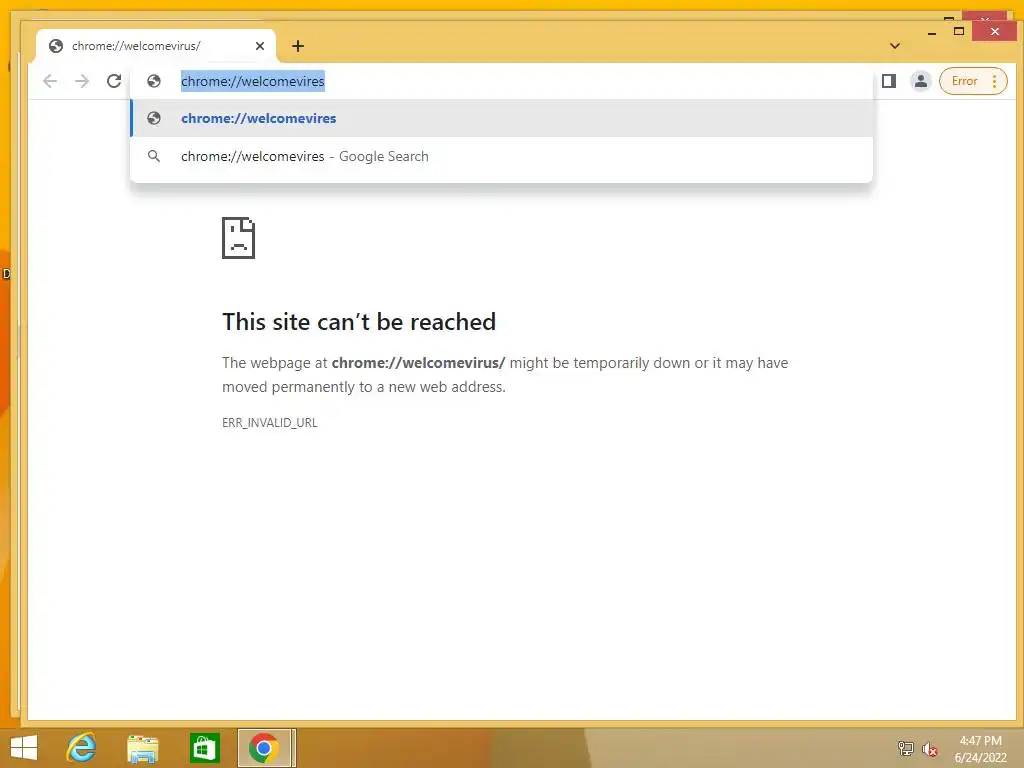Launch Internet Explorer from taskbar
Image resolution: width=1024 pixels, height=768 pixels.
[x=82, y=748]
